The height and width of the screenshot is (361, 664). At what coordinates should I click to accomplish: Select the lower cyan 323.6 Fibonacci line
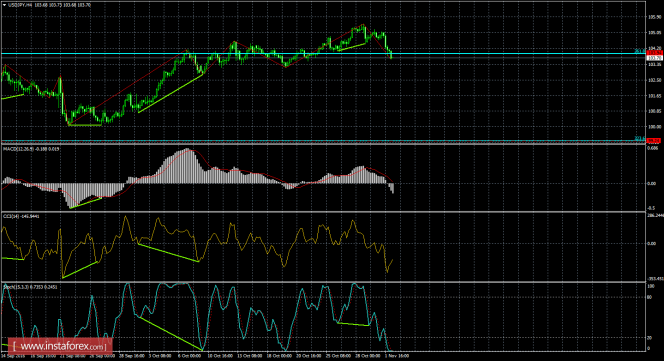pos(322,141)
